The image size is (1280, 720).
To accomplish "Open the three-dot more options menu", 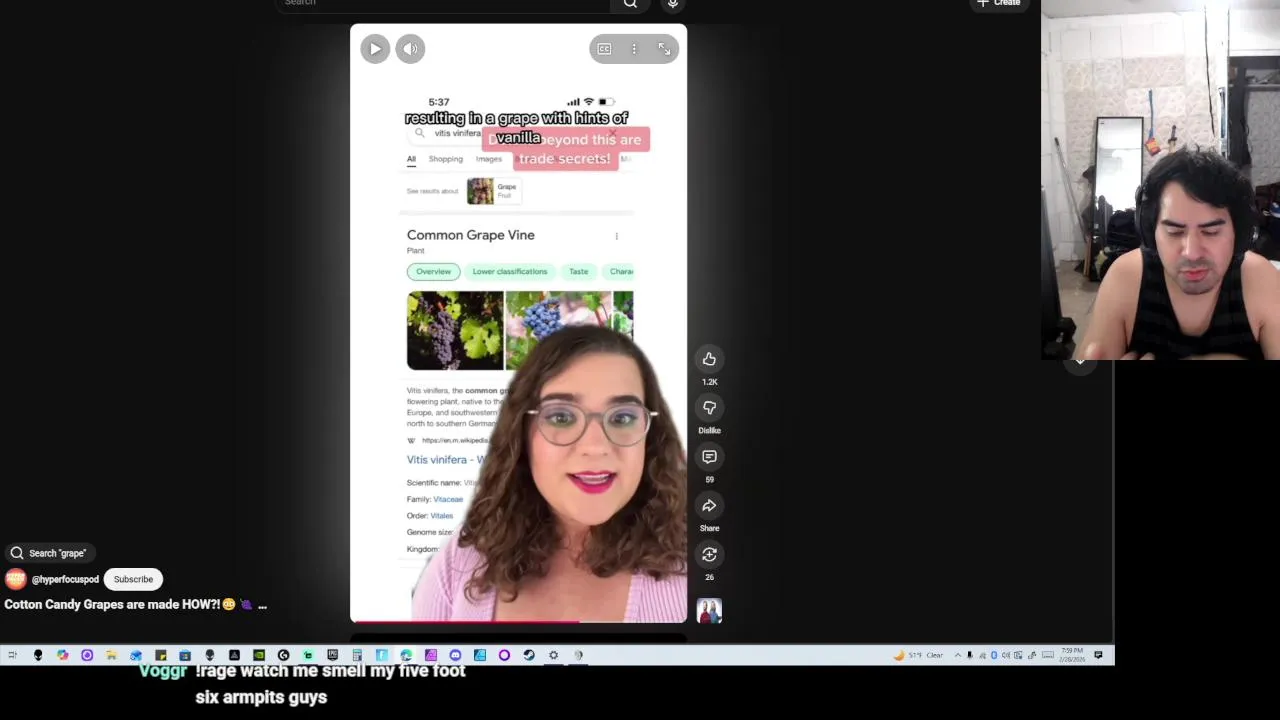I will tap(634, 49).
